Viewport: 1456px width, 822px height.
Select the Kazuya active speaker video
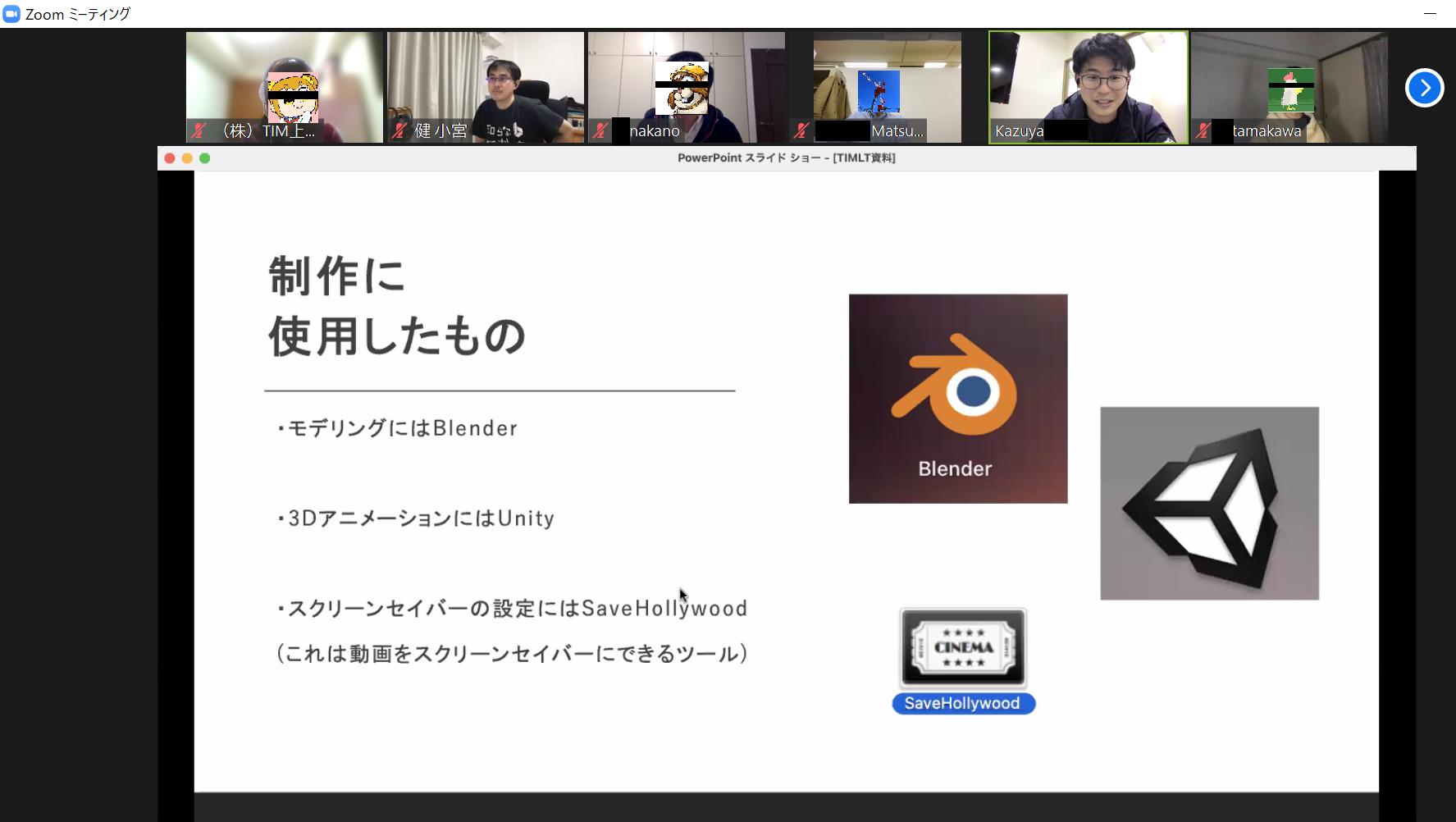pos(1089,88)
